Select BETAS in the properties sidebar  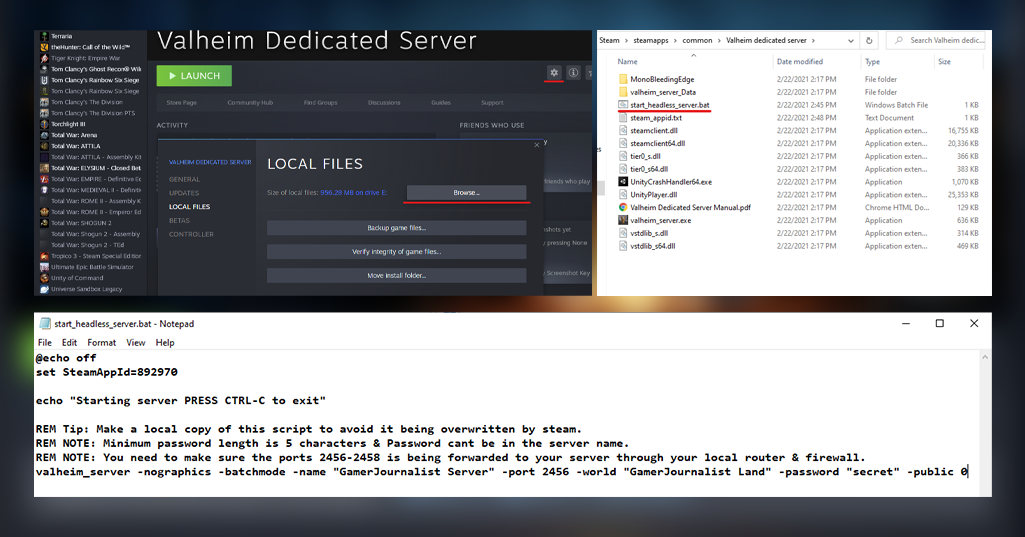[179, 220]
